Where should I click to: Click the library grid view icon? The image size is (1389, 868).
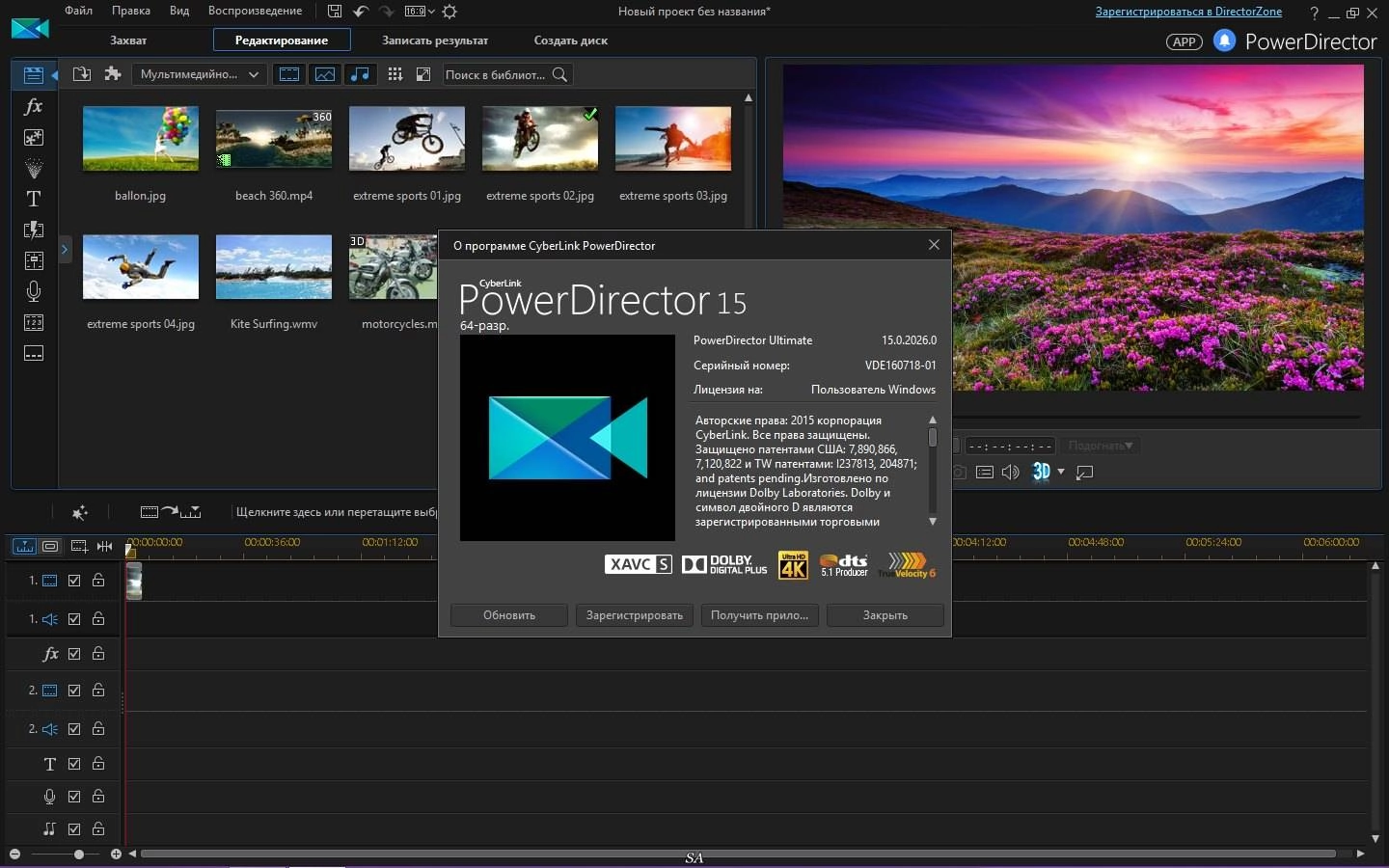coord(395,74)
